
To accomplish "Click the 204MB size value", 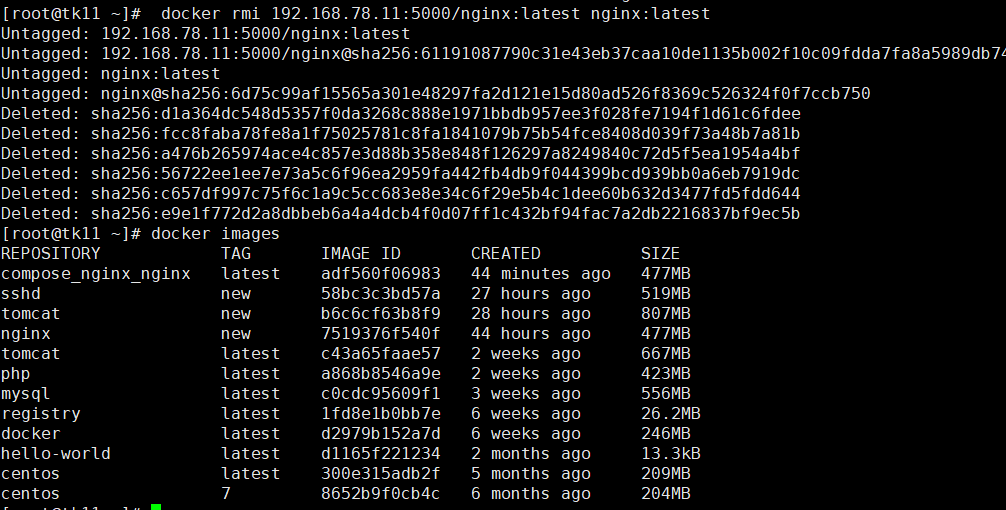I will click(x=666, y=493).
